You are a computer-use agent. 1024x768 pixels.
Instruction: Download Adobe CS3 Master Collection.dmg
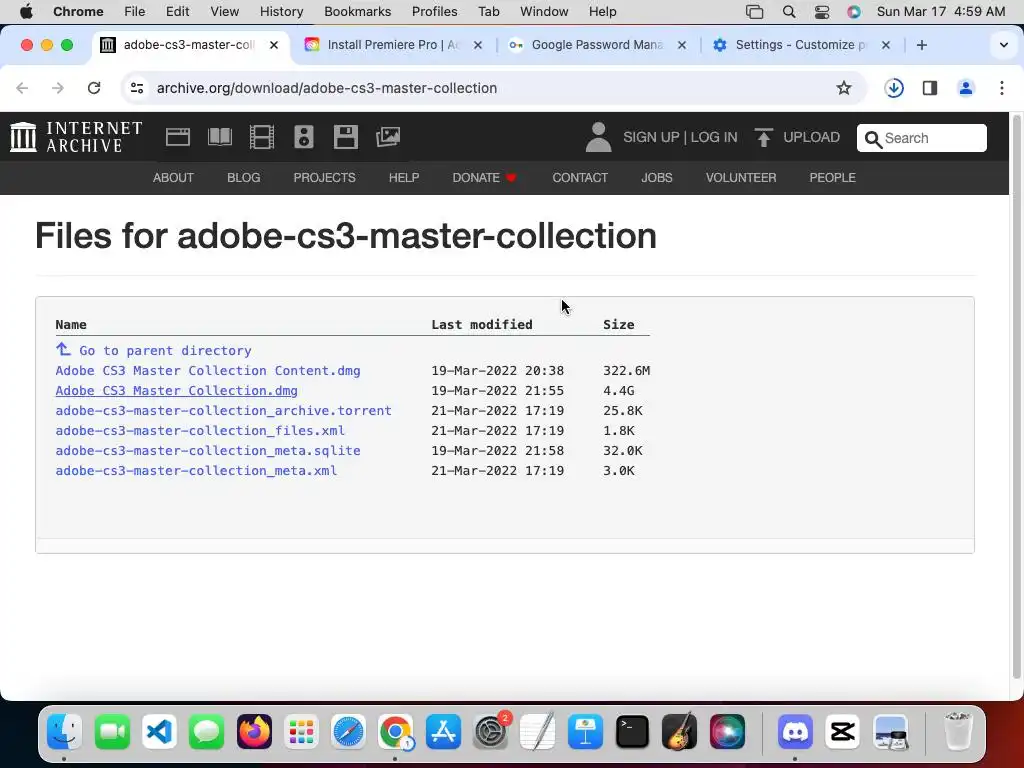pyautogui.click(x=176, y=391)
